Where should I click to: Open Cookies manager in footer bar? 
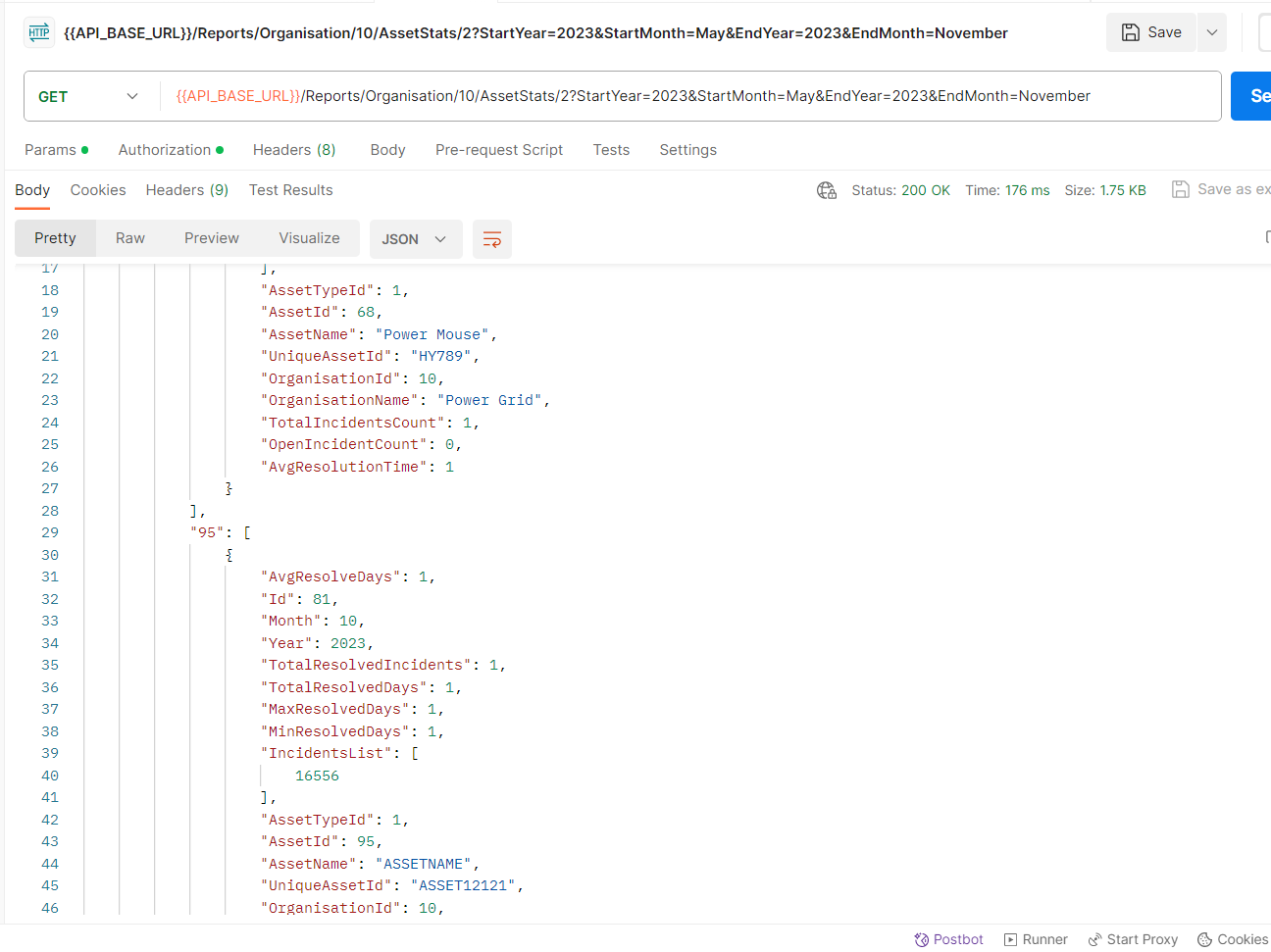(1233, 939)
